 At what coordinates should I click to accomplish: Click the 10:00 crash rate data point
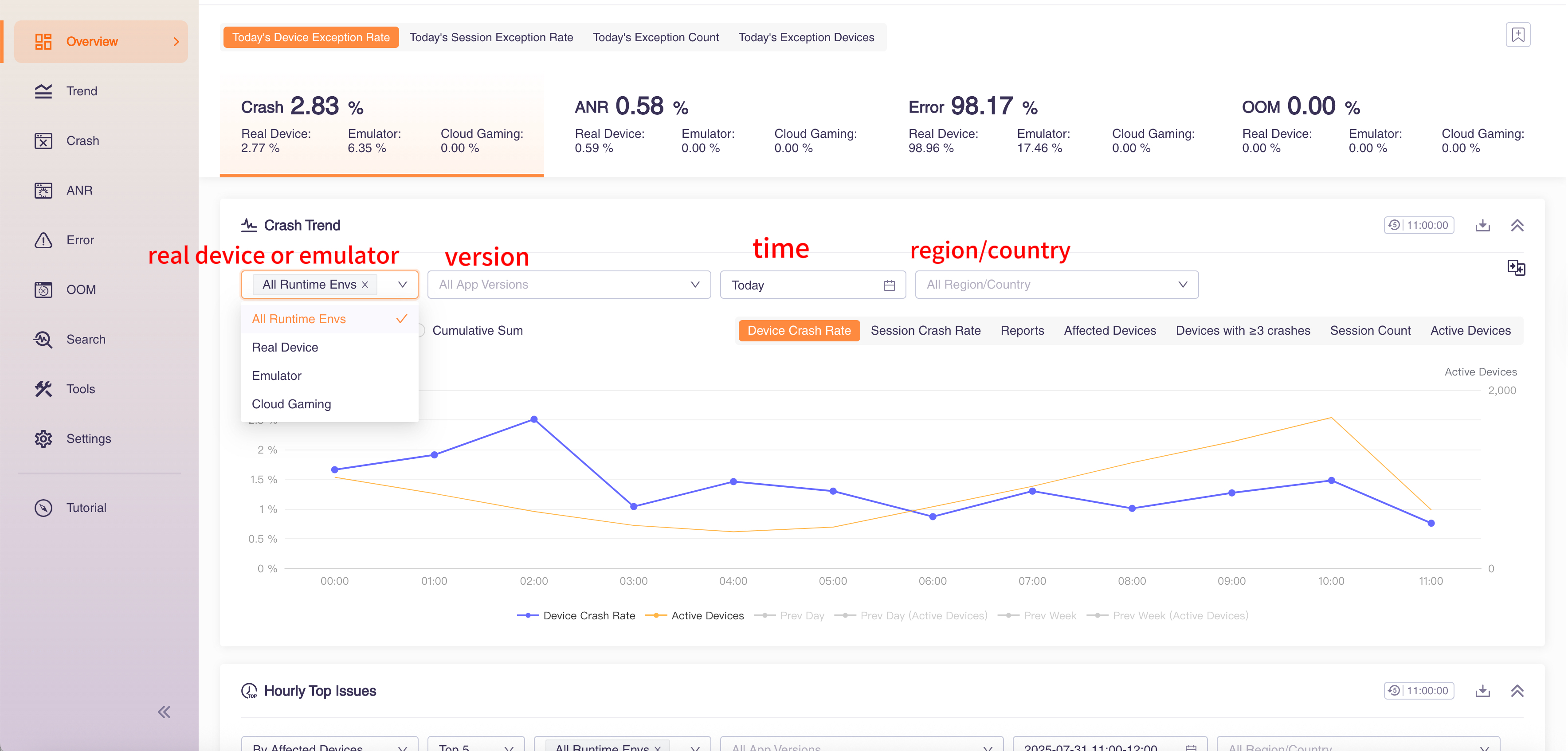click(x=1331, y=481)
